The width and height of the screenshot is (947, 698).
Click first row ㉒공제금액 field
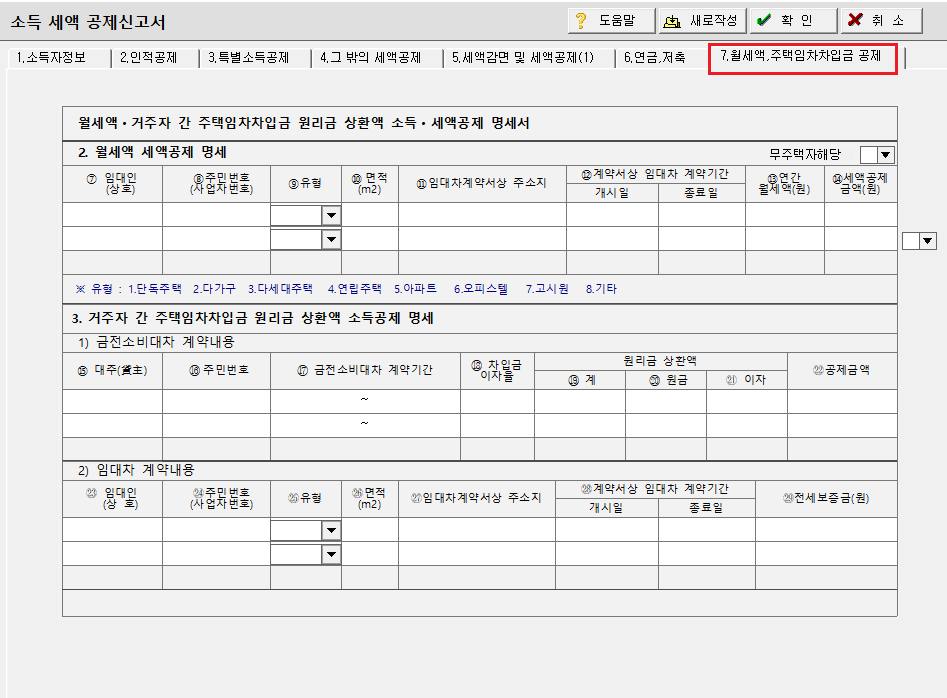tap(842, 402)
